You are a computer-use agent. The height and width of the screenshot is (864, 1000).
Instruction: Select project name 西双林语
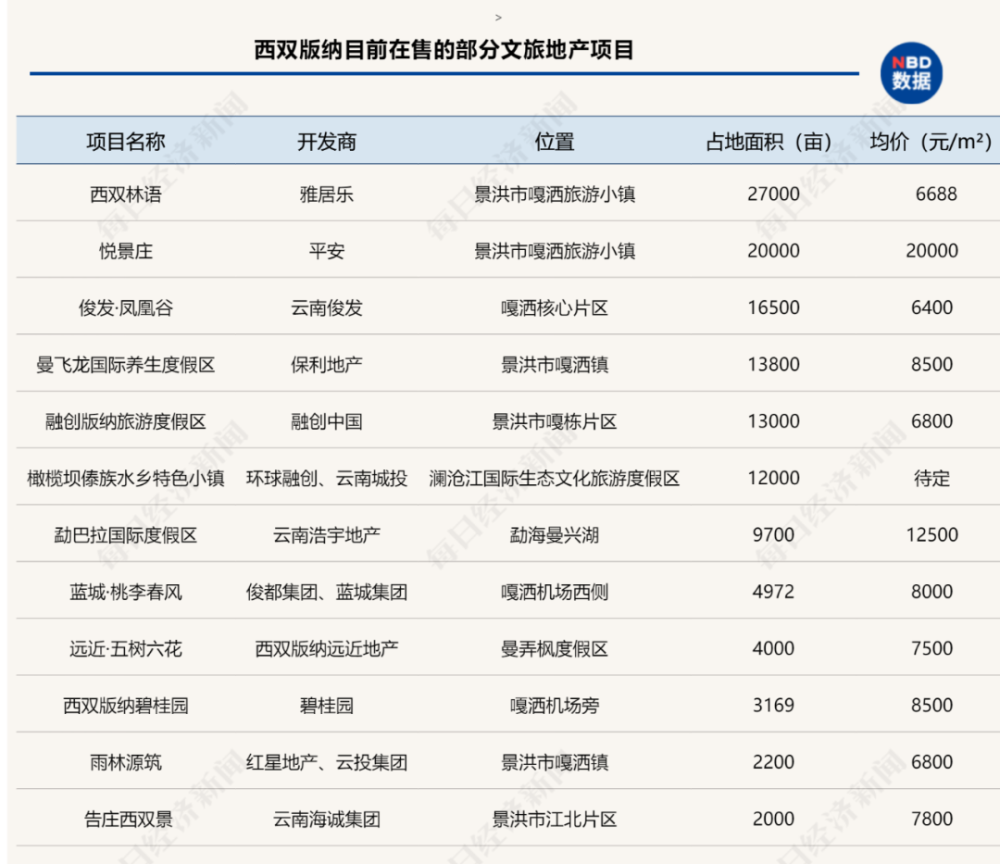tap(126, 194)
